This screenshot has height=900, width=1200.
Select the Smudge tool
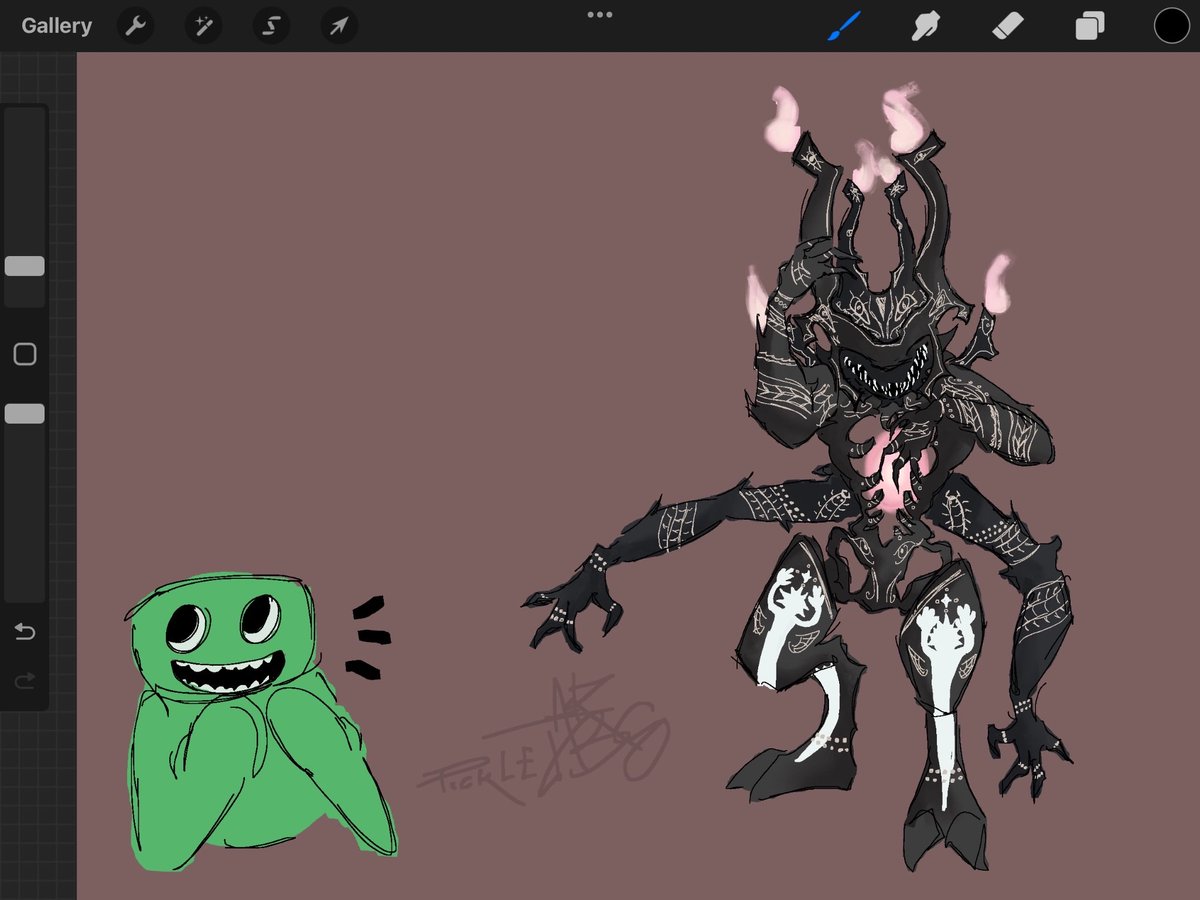click(926, 26)
